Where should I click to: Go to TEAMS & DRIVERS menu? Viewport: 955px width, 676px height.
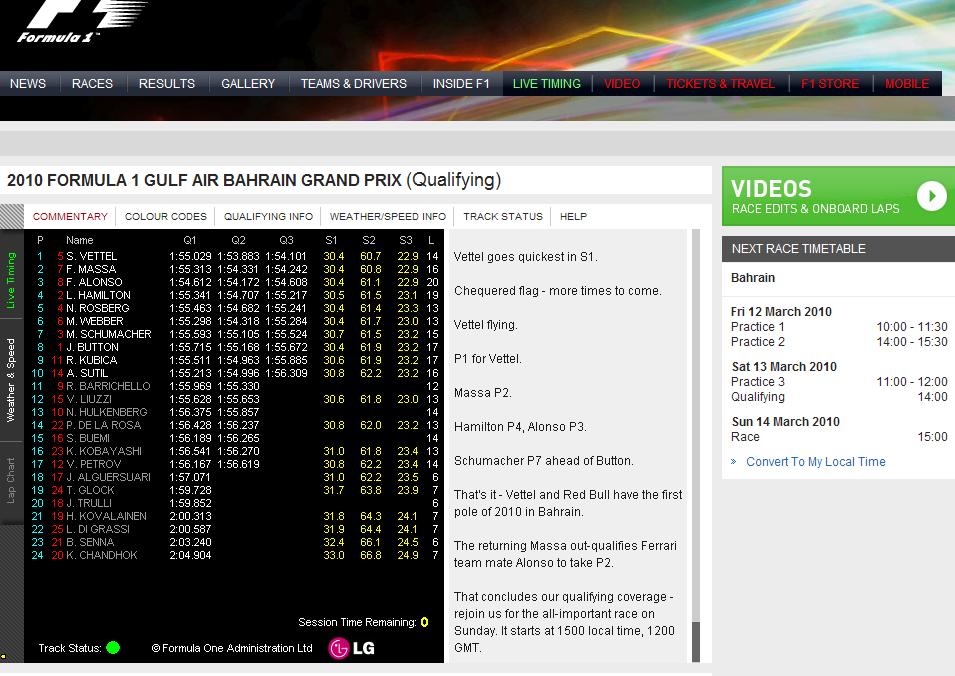(354, 84)
